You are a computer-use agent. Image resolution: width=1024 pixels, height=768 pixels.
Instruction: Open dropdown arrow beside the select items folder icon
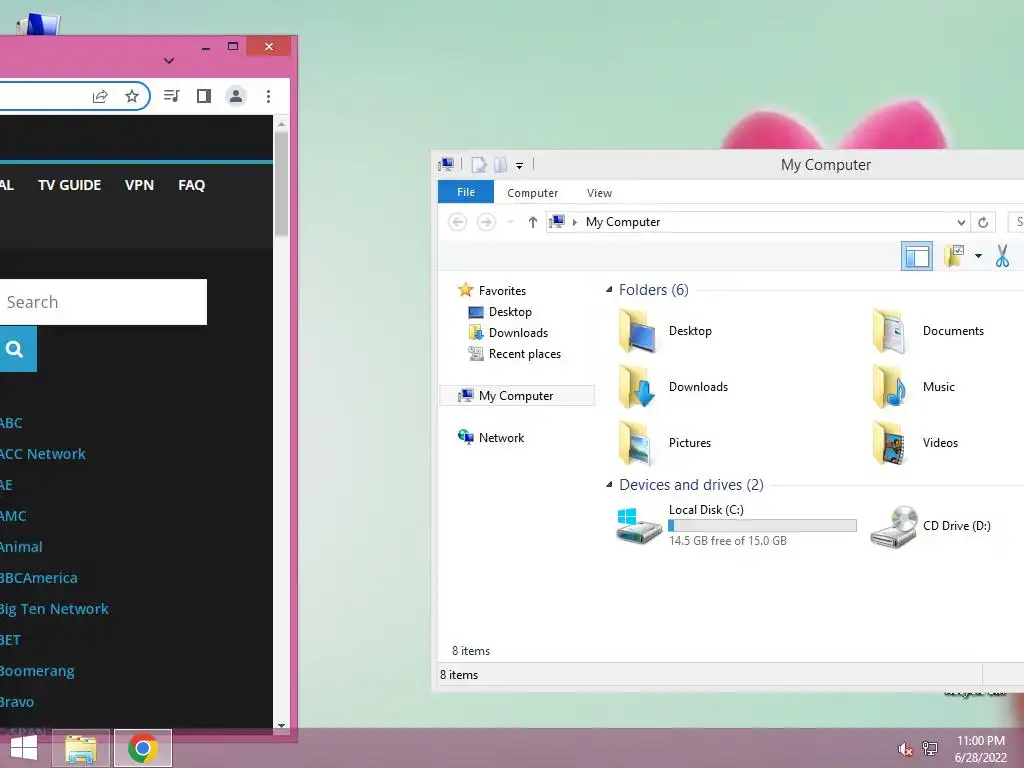tap(978, 256)
